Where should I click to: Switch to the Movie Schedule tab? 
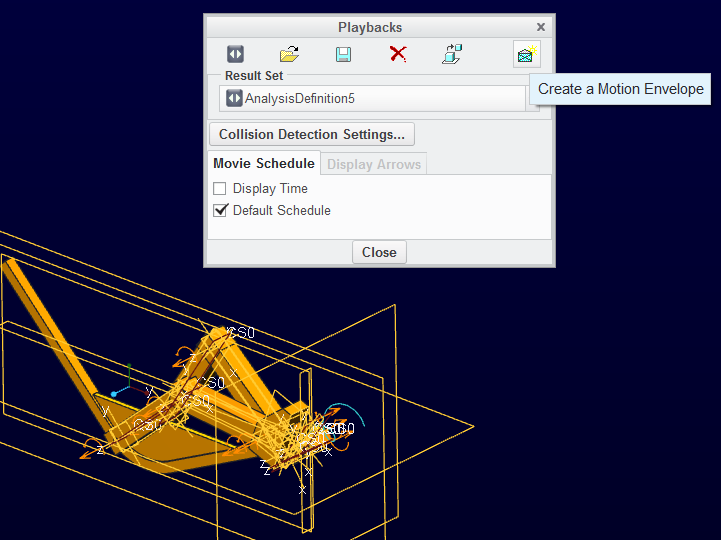(x=264, y=163)
